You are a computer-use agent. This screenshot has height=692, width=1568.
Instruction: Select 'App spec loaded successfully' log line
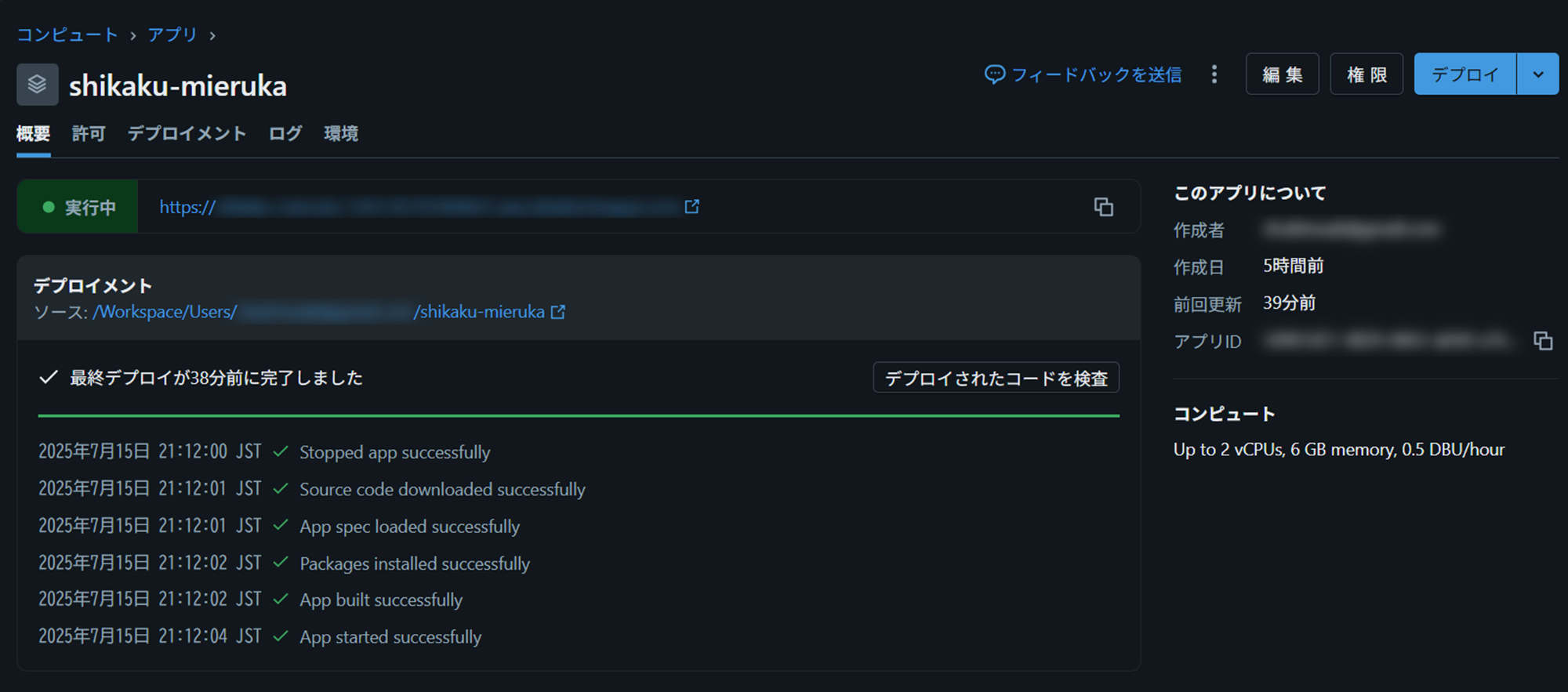409,526
